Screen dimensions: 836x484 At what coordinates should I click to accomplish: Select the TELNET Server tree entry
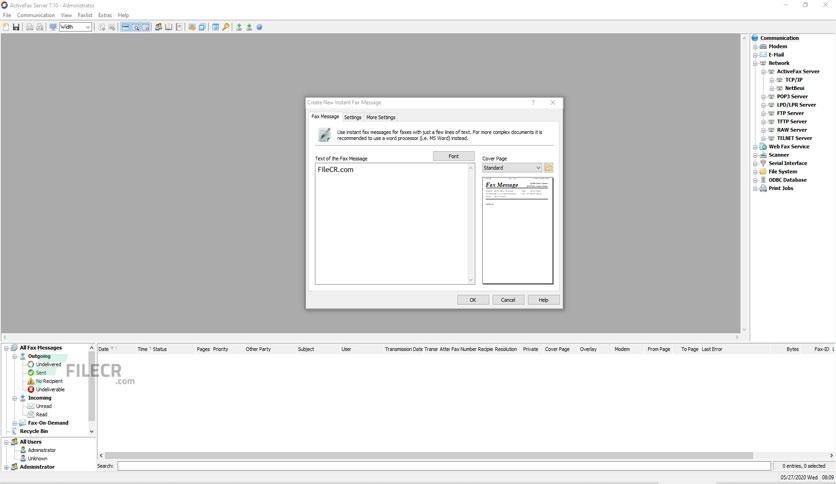[x=794, y=139]
